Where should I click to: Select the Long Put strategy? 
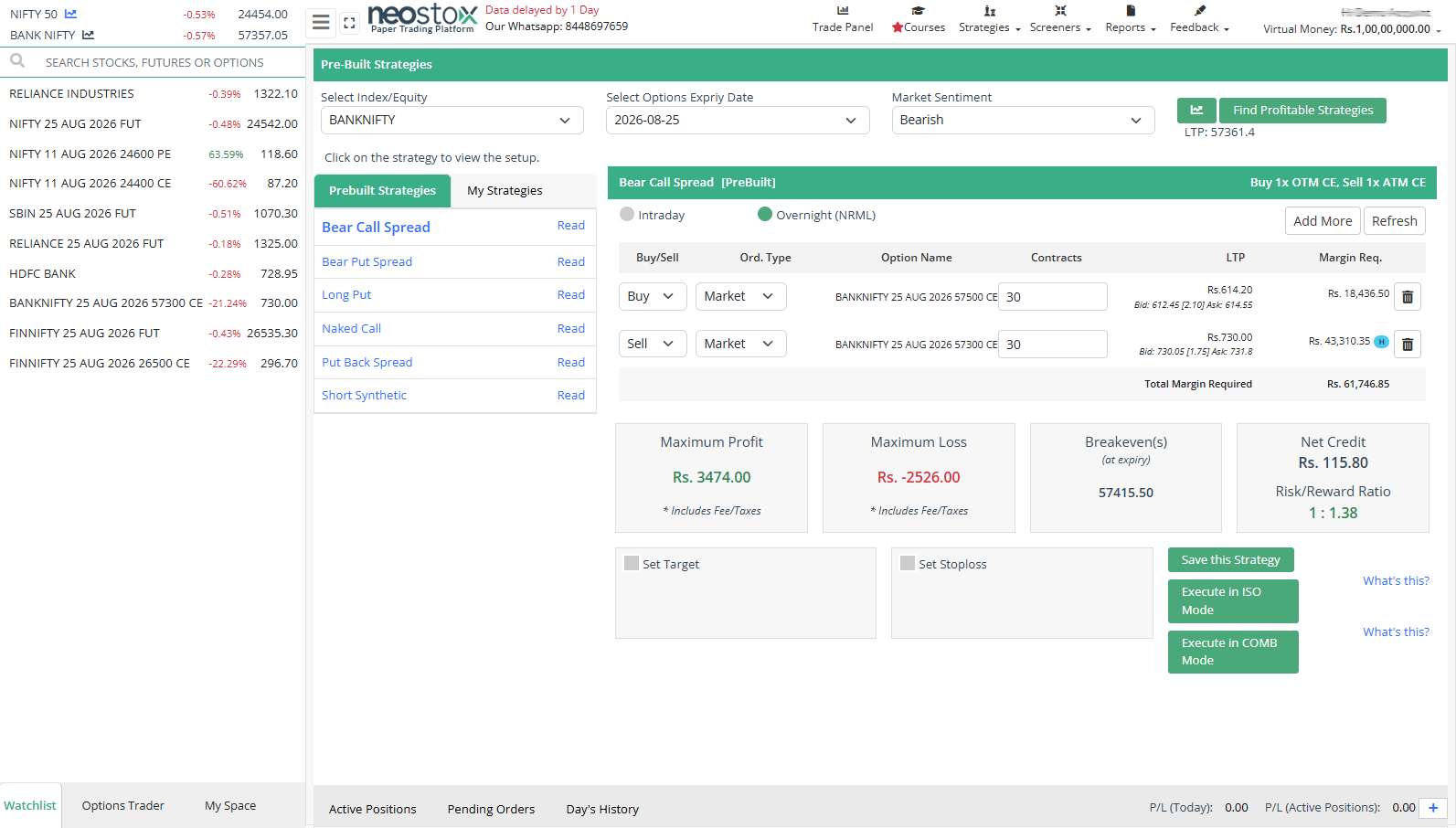click(346, 294)
